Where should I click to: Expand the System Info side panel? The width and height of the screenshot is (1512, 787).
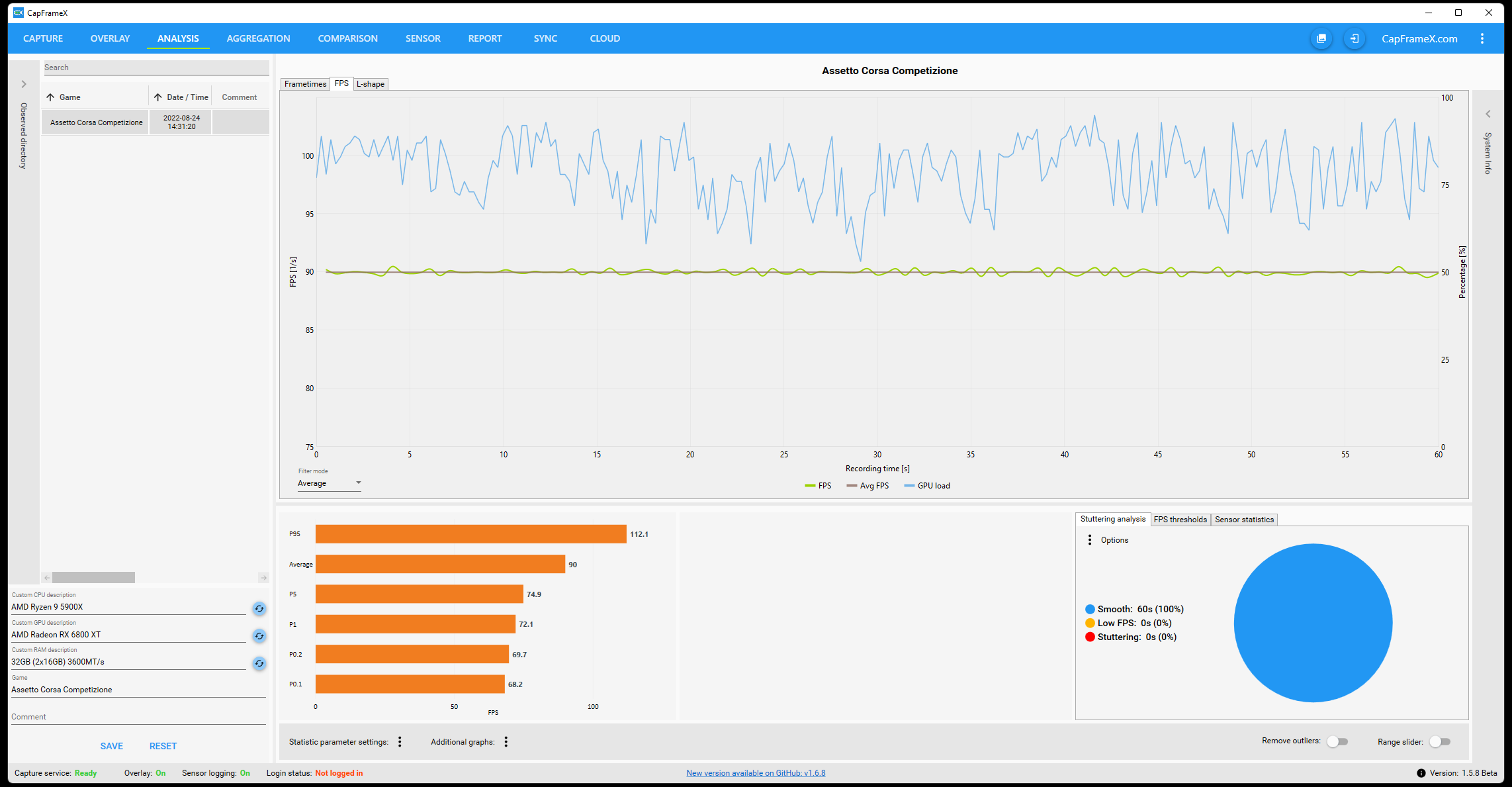1488,114
